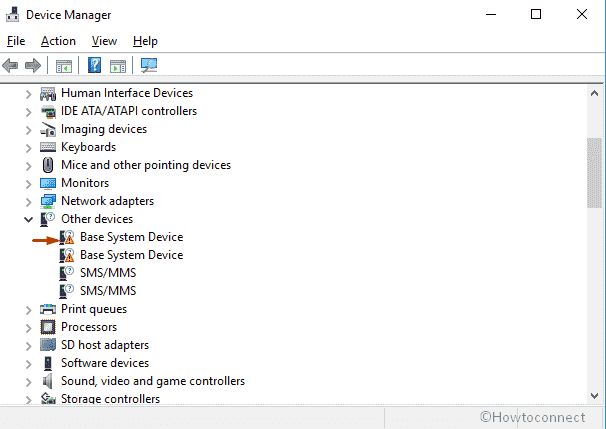Select the Other devices label
The height and width of the screenshot is (429, 606).
click(x=97, y=219)
